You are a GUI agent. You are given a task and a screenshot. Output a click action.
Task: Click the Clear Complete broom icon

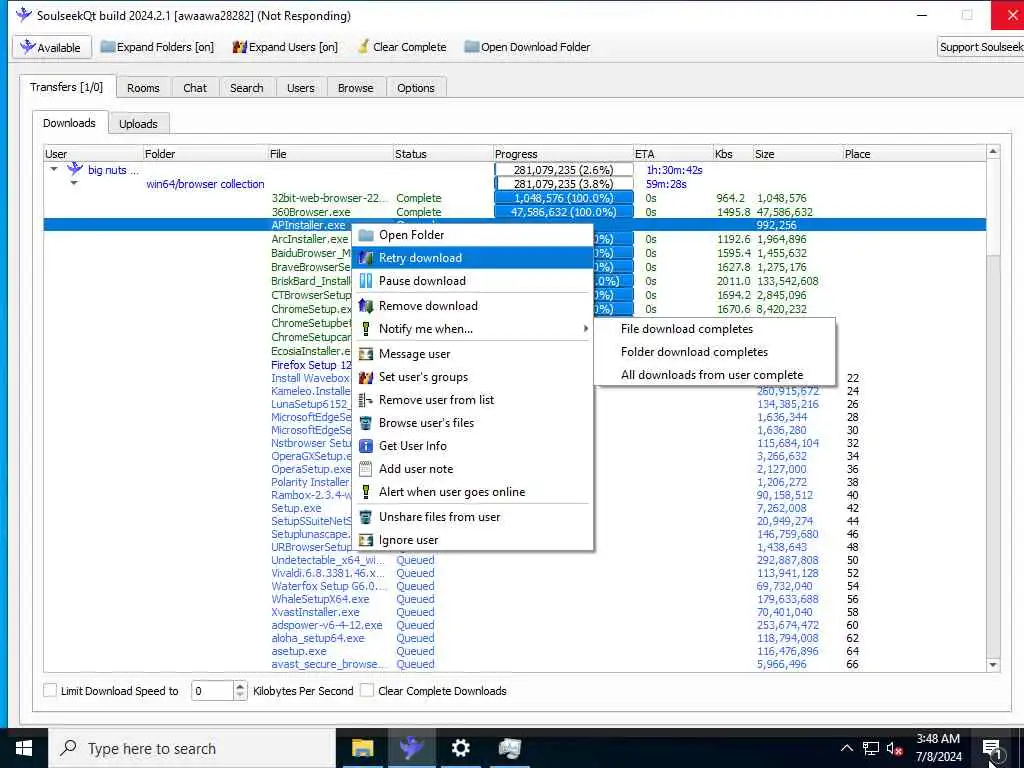(x=363, y=47)
